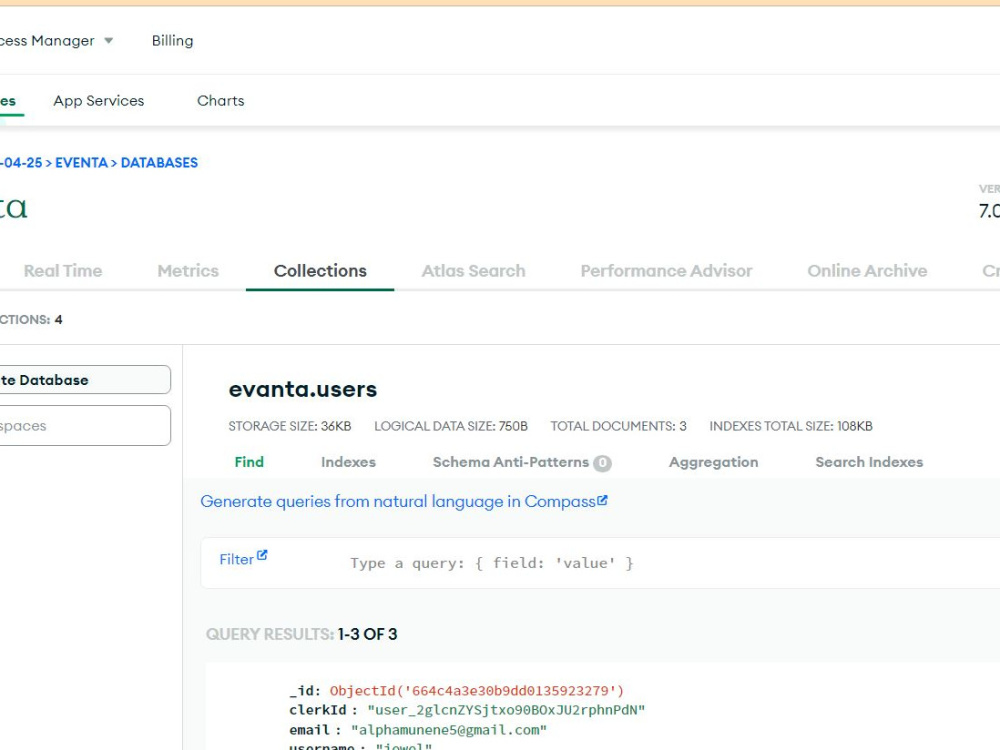Focus the namespaces search field
Viewport: 1000px width, 750px height.
(x=84, y=425)
